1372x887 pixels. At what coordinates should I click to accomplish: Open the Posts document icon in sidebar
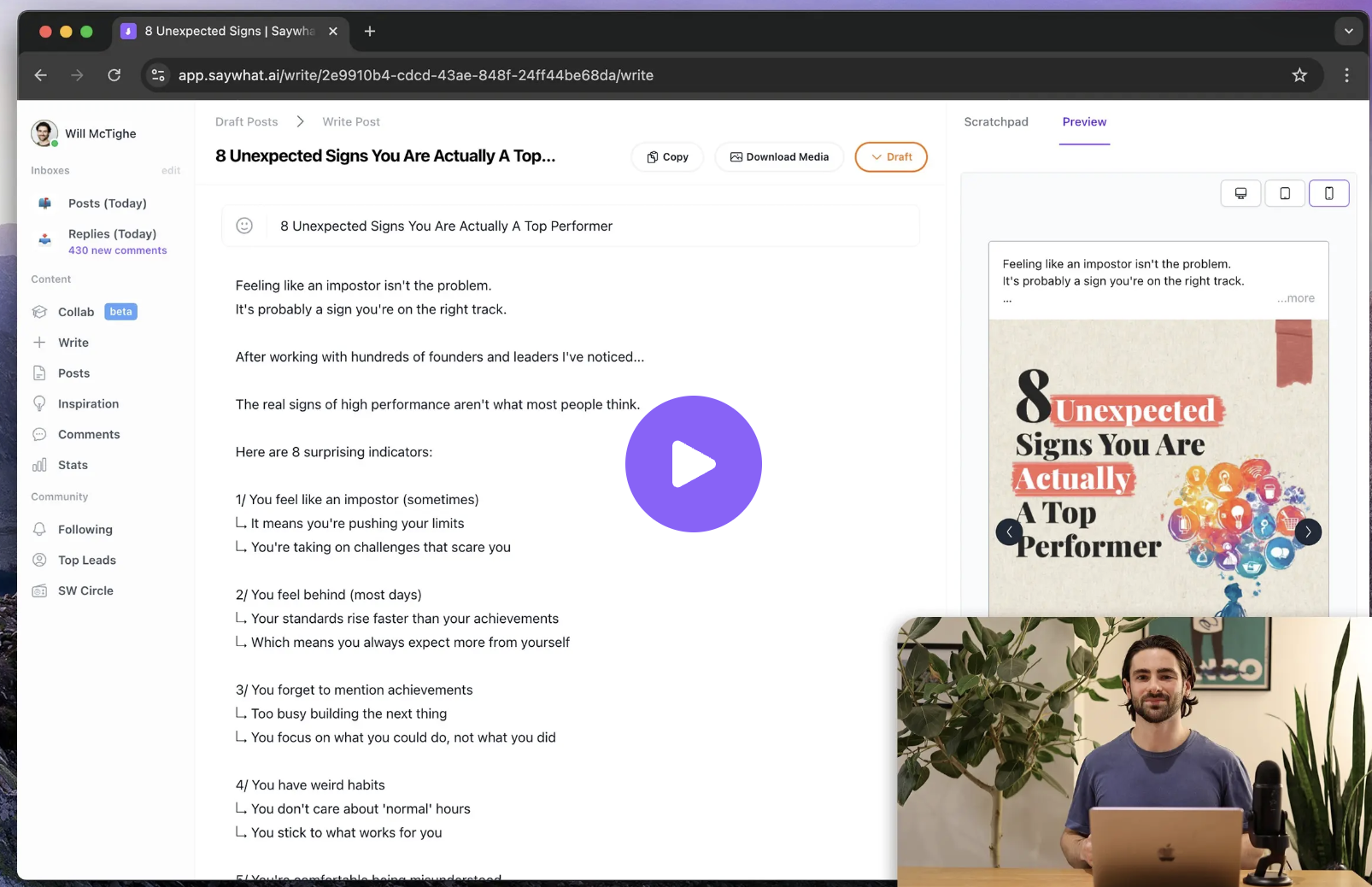40,373
